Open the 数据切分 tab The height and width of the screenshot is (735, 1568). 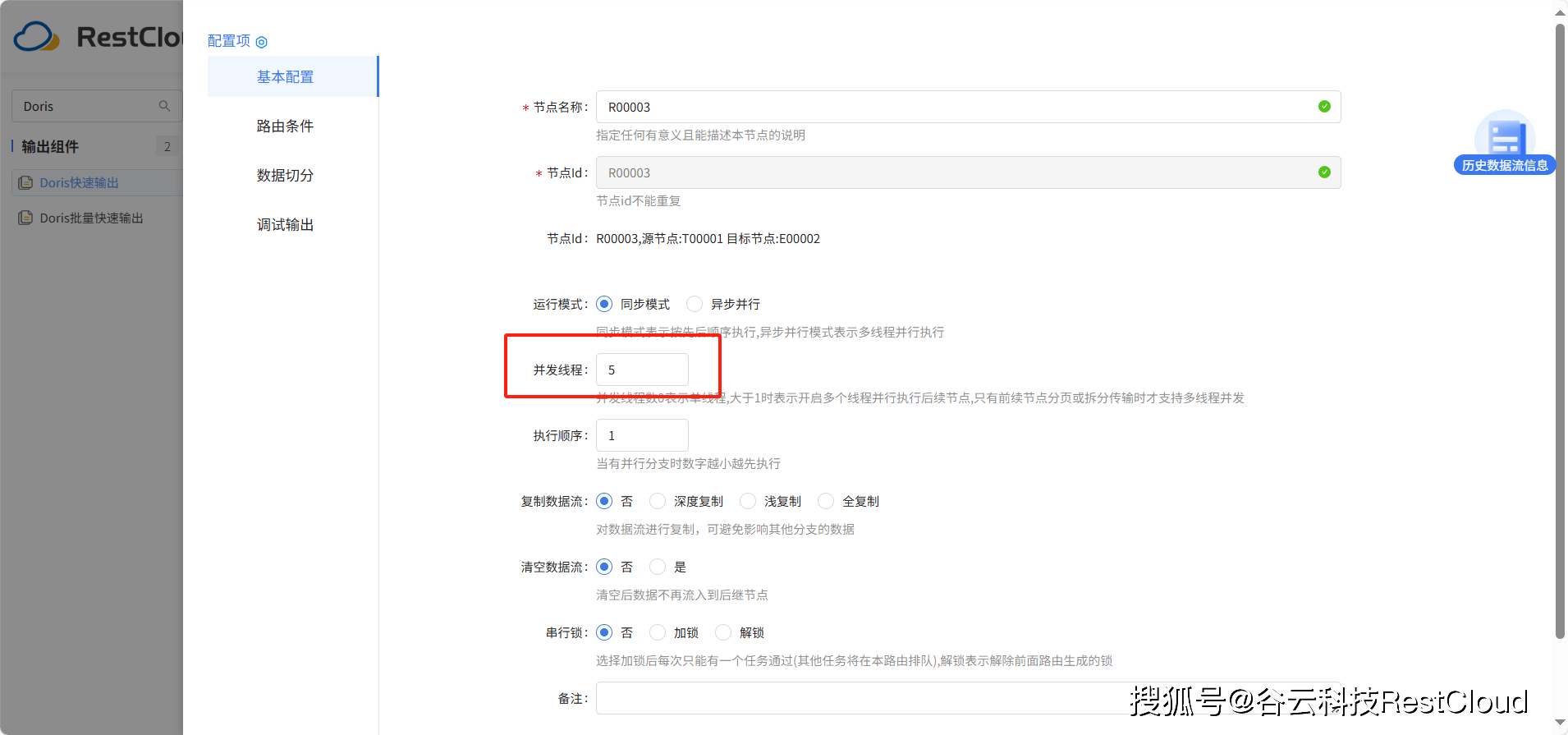(285, 175)
